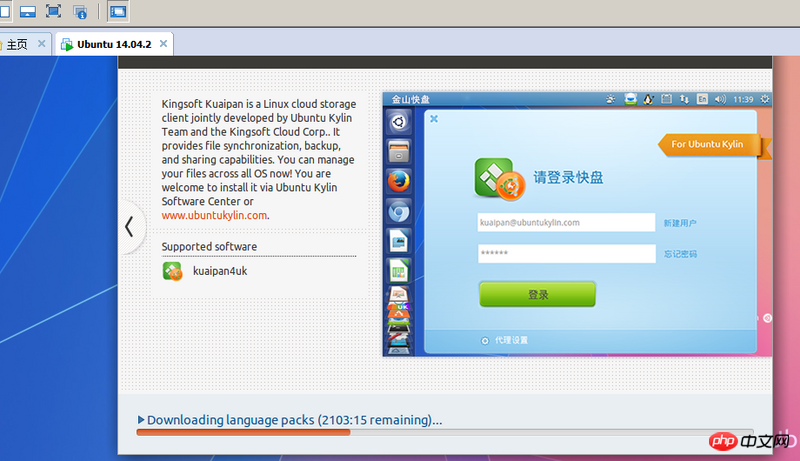Click the Kuaipan cloud tray icon
The height and width of the screenshot is (461, 800).
[631, 99]
